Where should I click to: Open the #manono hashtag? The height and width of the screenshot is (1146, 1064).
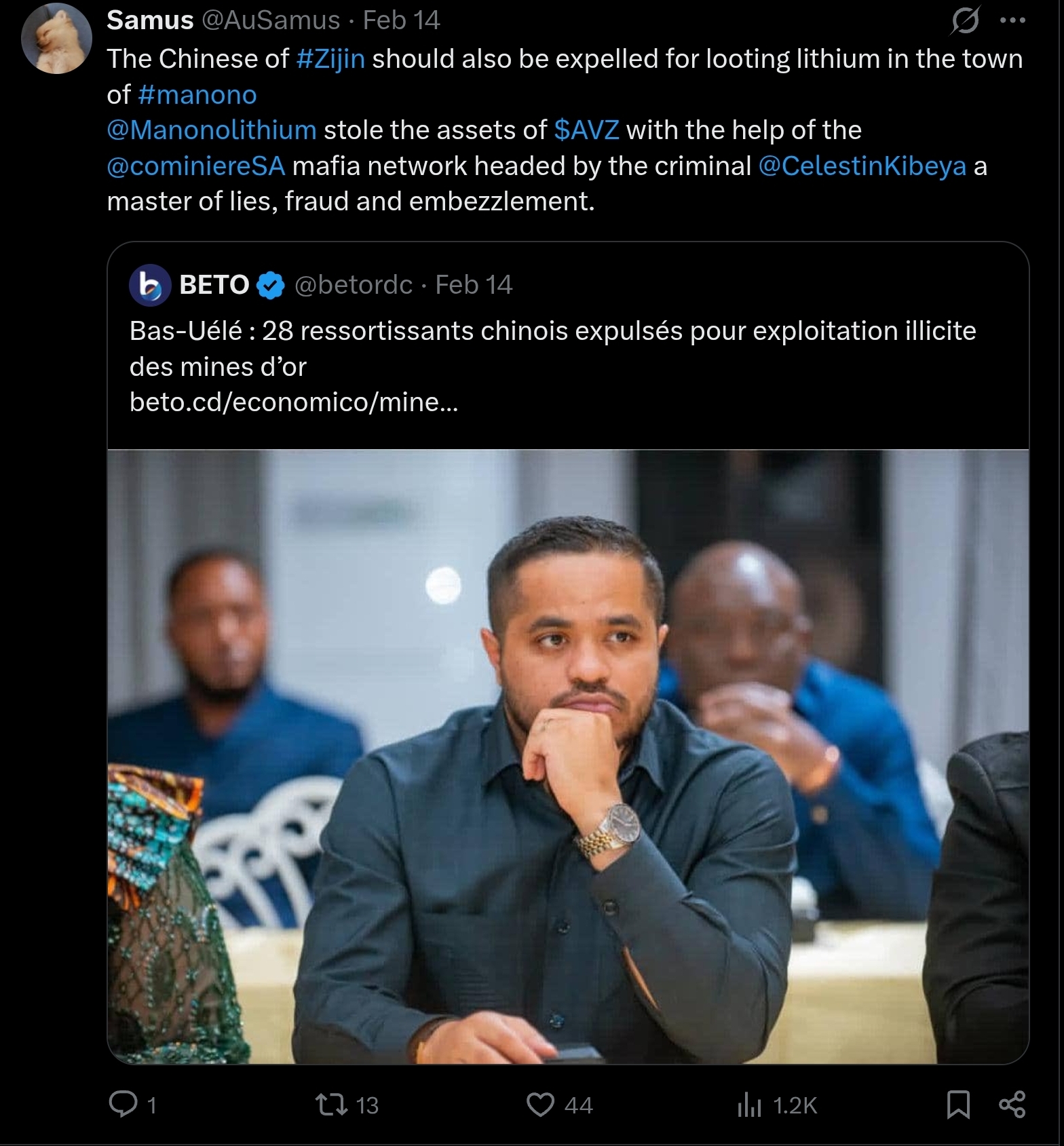coord(197,95)
